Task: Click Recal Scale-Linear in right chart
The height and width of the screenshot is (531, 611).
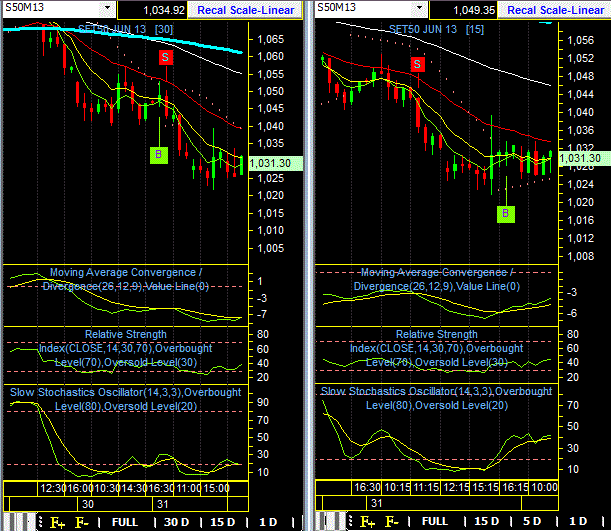Action: 555,10
